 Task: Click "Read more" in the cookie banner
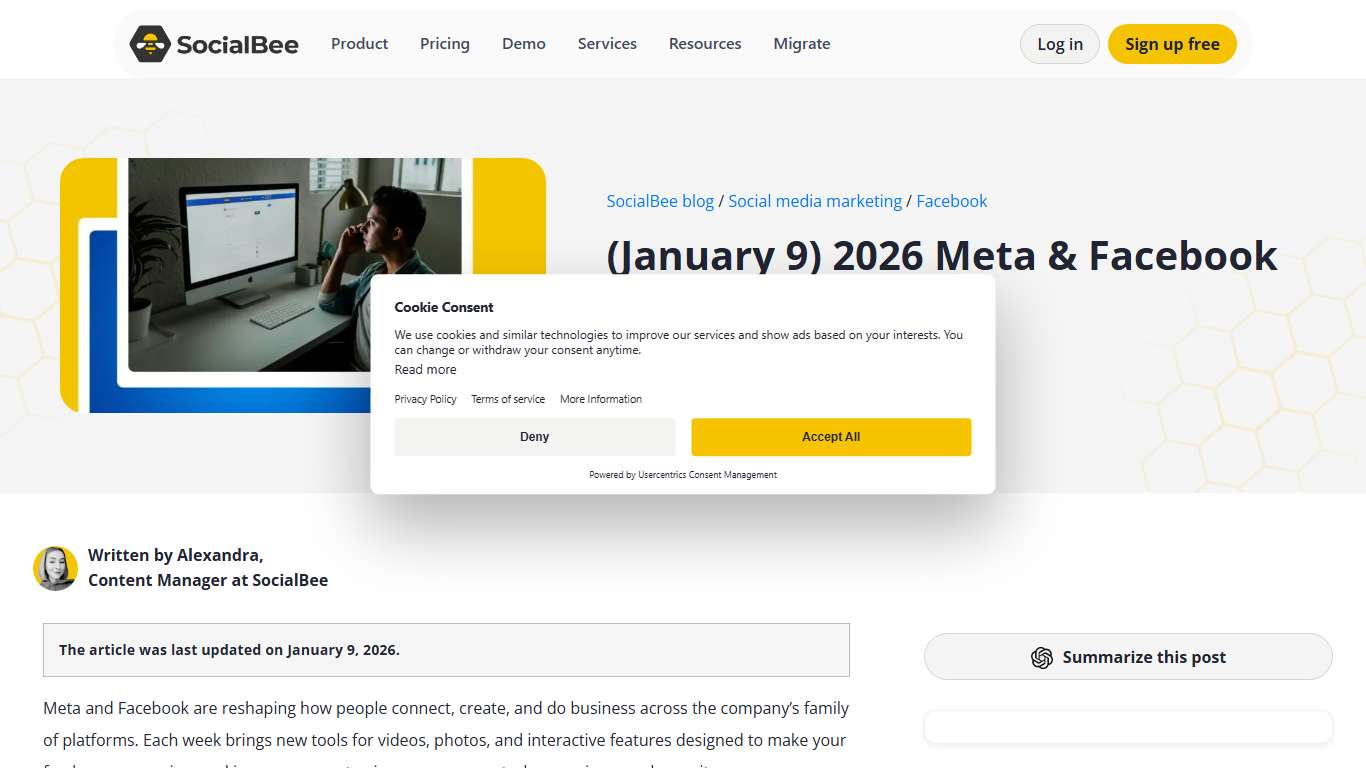click(425, 369)
